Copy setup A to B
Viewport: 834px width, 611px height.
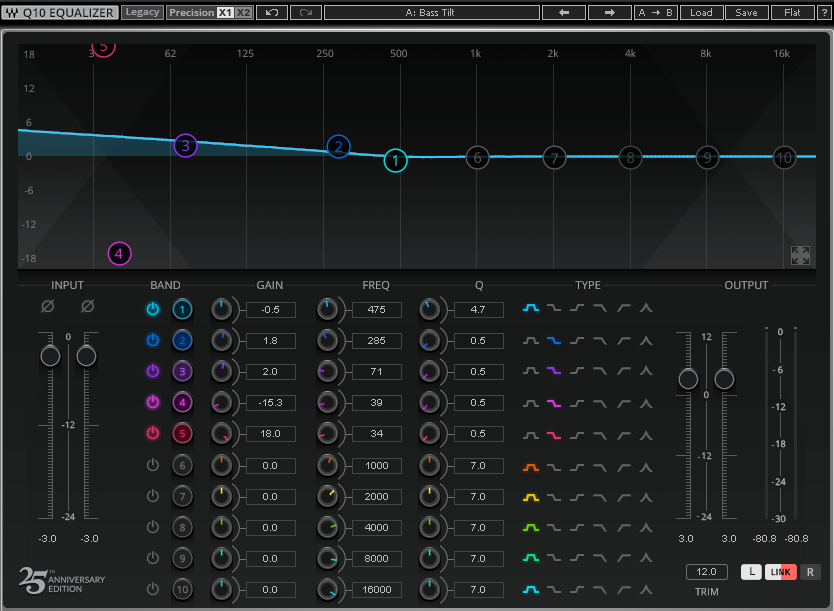pyautogui.click(x=655, y=12)
